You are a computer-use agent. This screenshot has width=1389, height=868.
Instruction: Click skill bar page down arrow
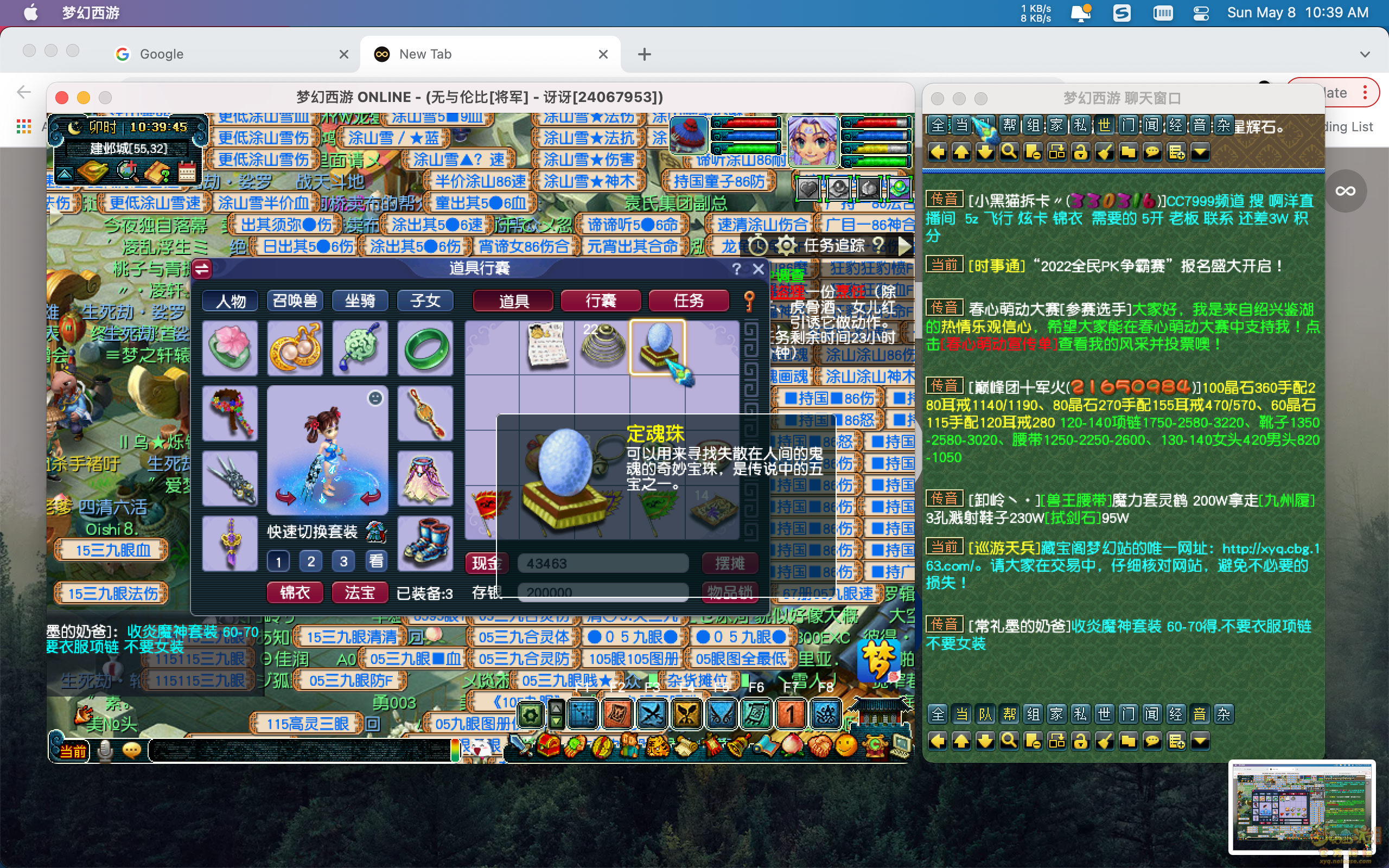click(x=556, y=722)
